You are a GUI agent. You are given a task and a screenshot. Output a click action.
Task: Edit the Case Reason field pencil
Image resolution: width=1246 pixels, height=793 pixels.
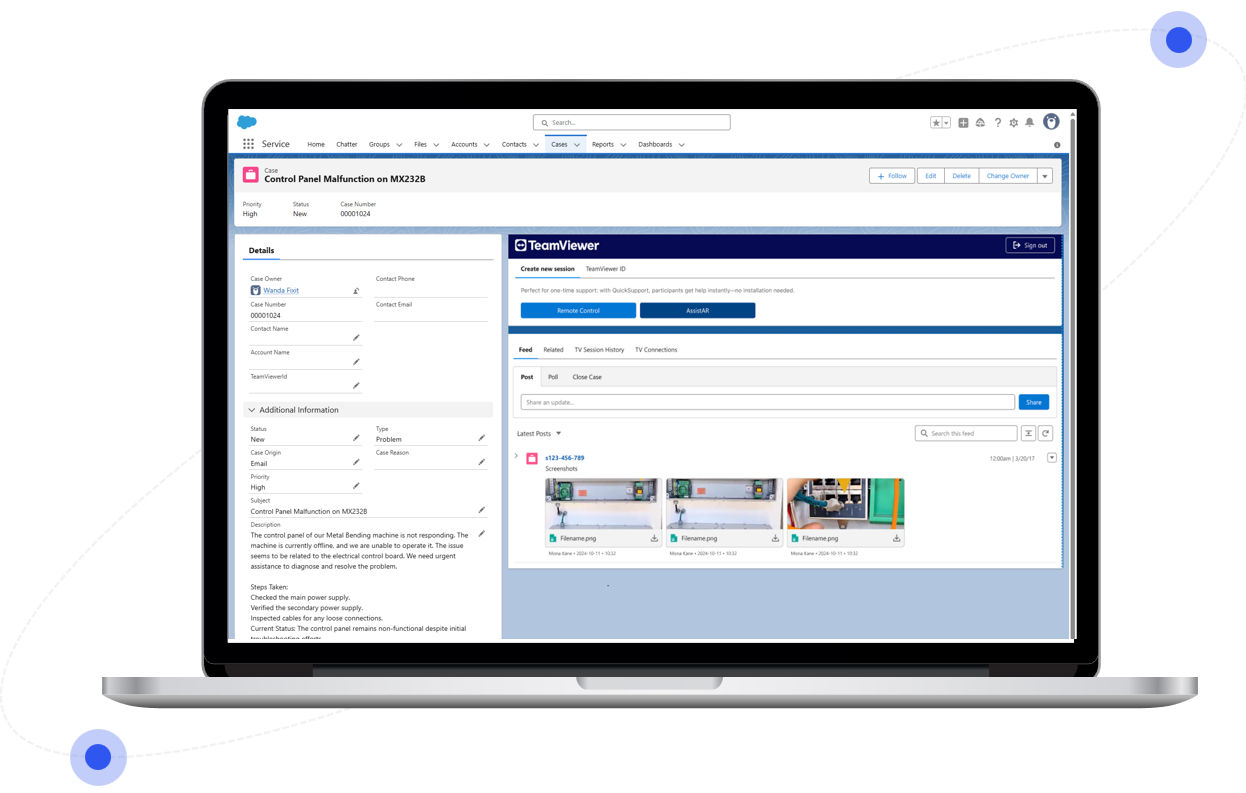[481, 462]
